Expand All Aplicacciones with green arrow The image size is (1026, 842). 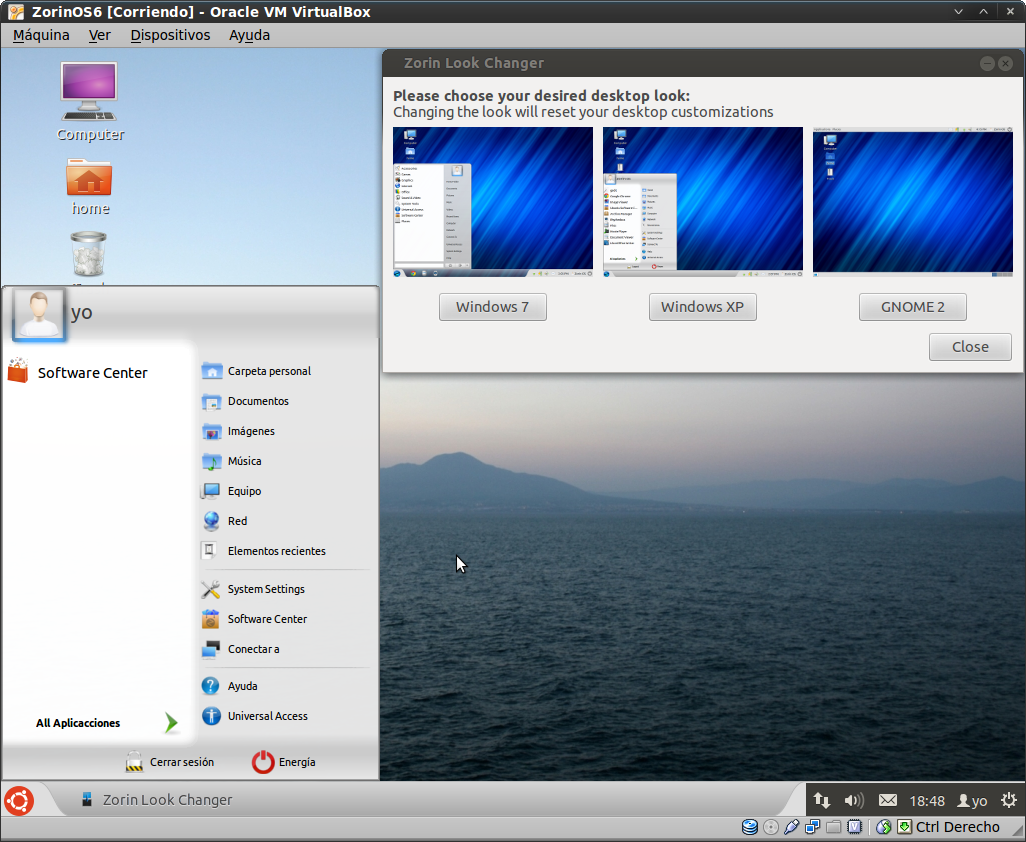[x=171, y=723]
